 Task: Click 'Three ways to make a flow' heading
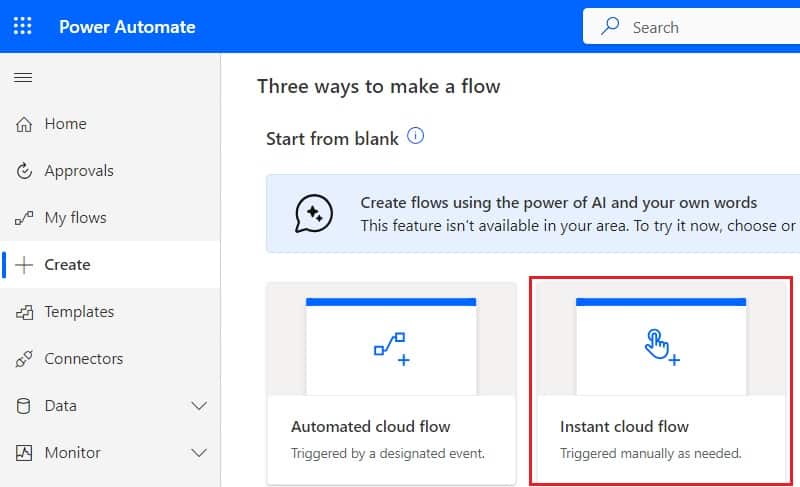(x=379, y=87)
